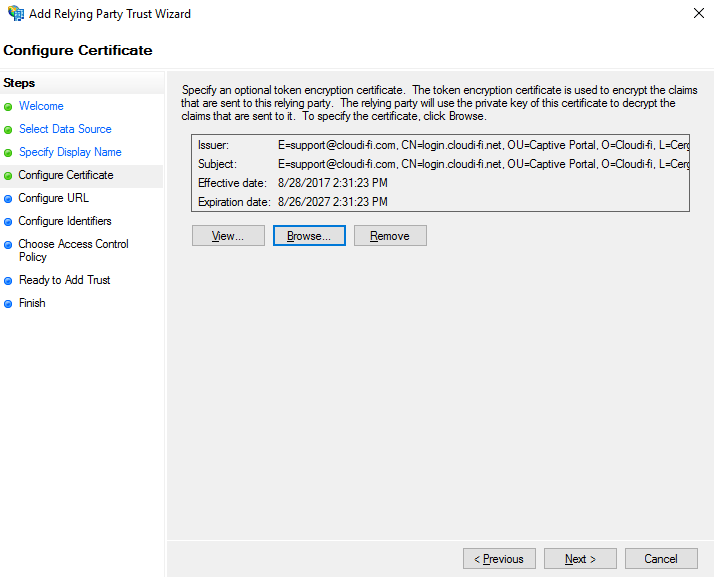Click green bullet beside Specify Display Name
Screen dimensions: 714x577
pyautogui.click(x=8, y=153)
